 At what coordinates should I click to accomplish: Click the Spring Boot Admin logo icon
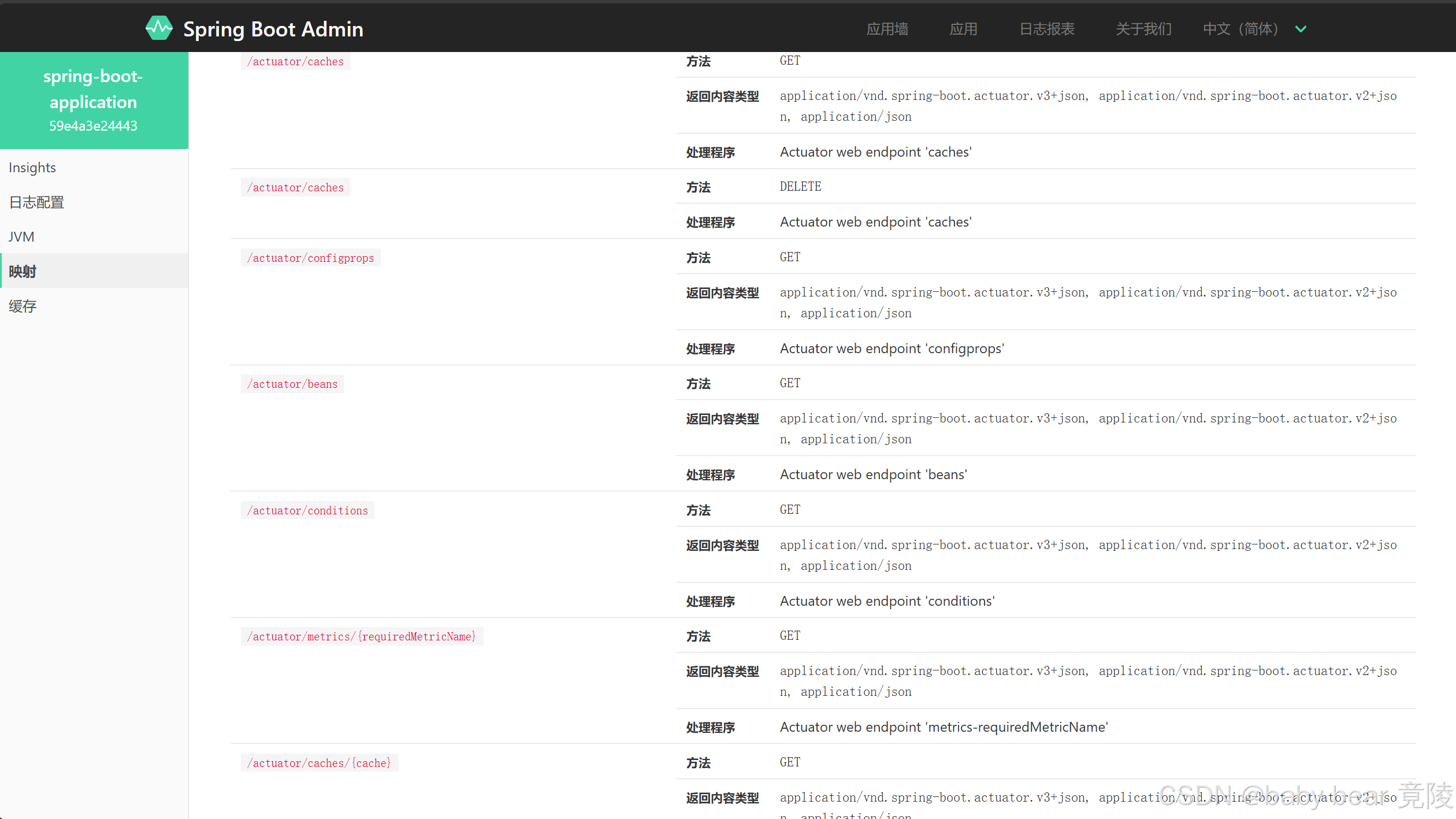(159, 28)
